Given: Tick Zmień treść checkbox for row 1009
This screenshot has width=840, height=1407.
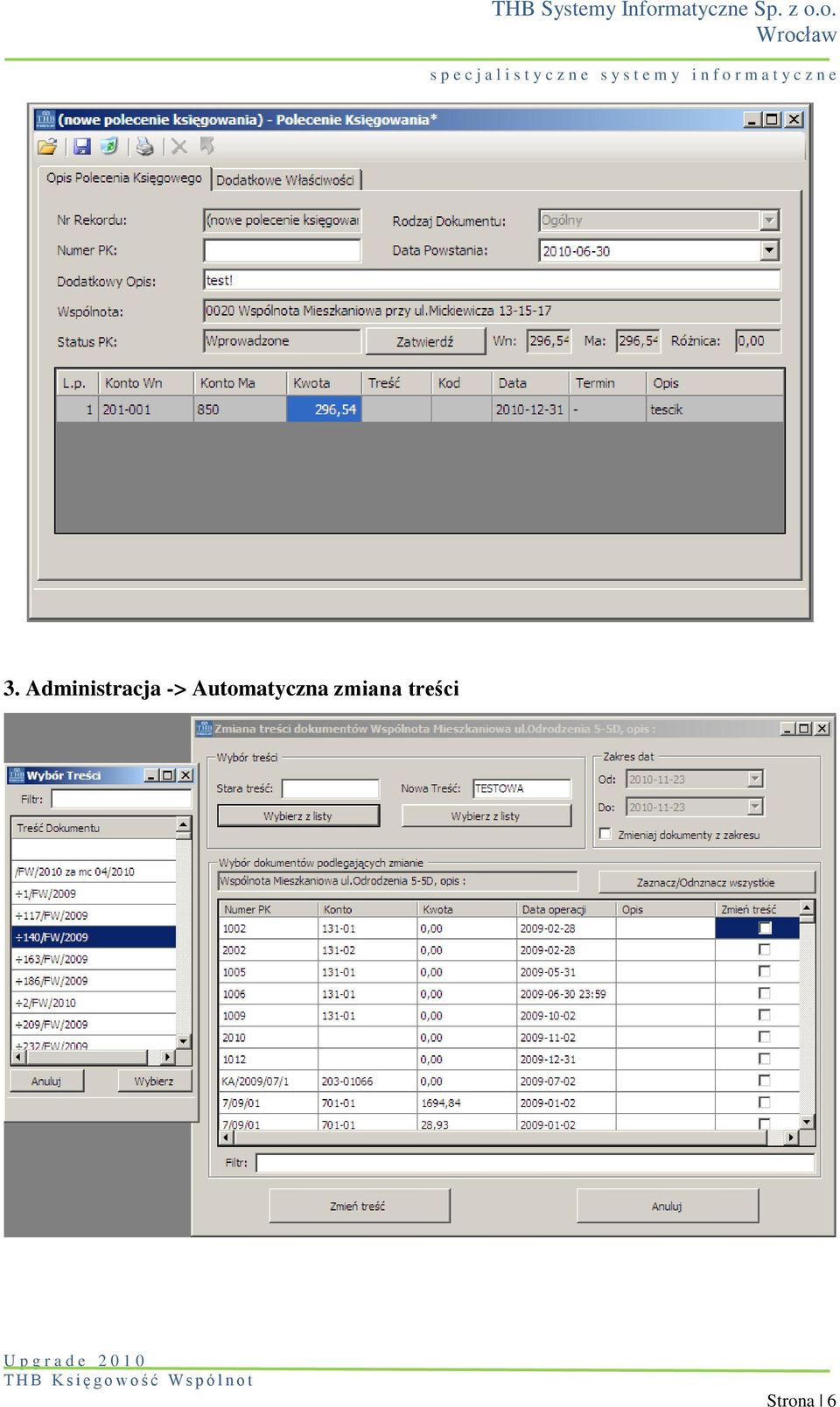Looking at the screenshot, I should point(765,1015).
